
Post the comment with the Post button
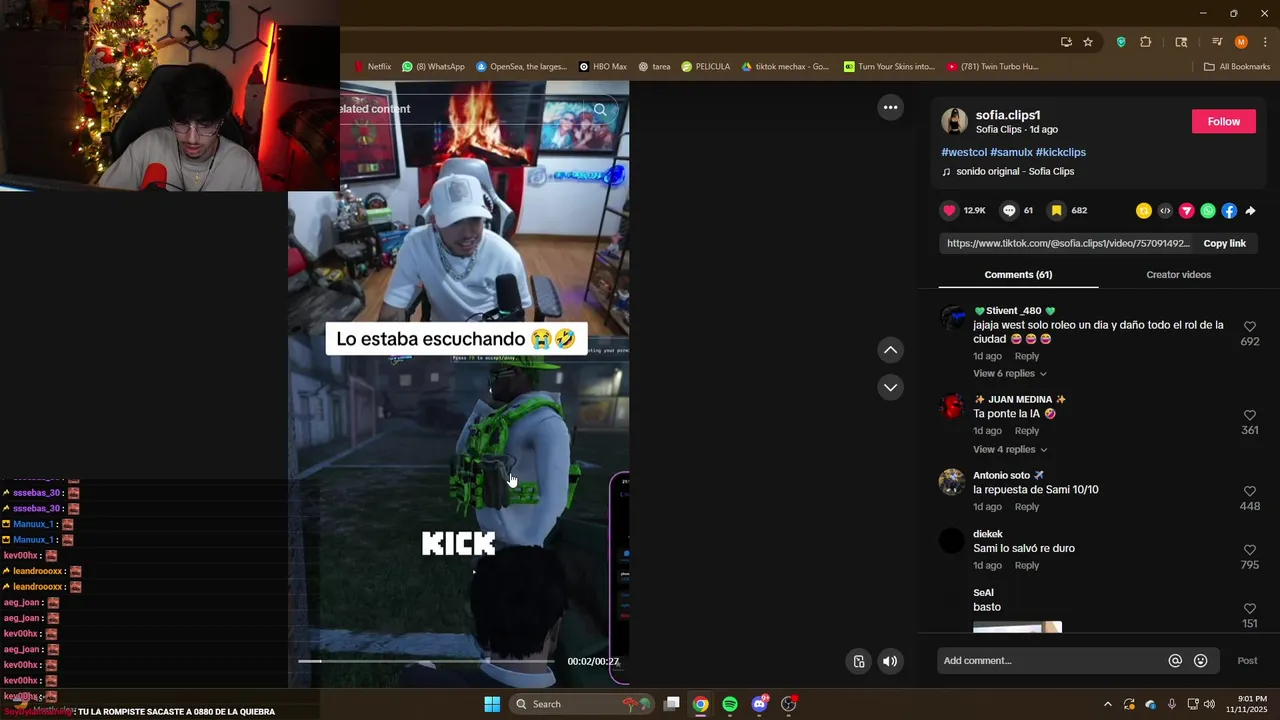pos(1247,660)
